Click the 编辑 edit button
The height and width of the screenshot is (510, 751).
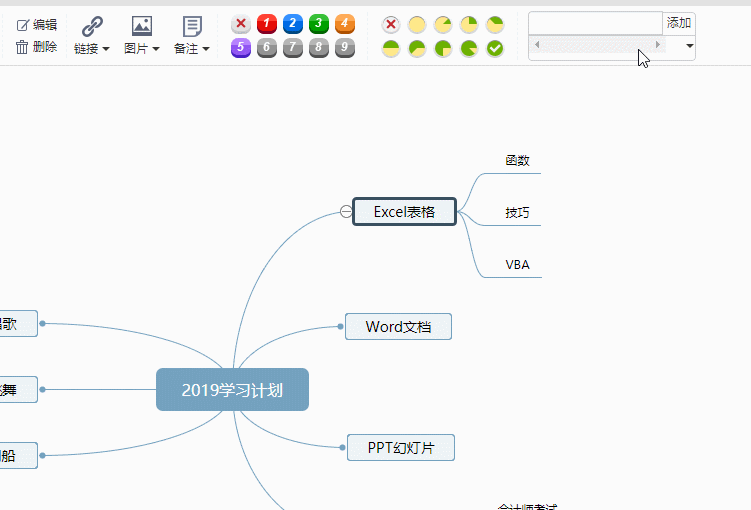[x=37, y=24]
